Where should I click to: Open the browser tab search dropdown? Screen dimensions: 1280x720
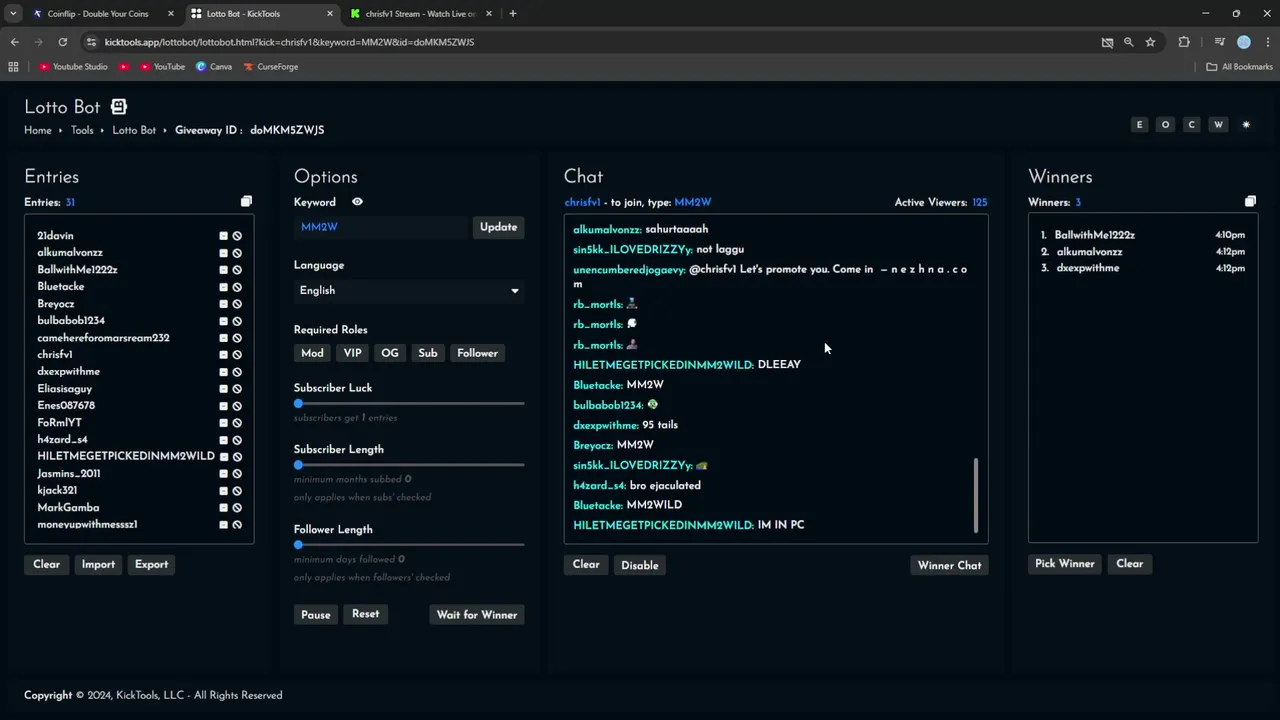tap(13, 14)
